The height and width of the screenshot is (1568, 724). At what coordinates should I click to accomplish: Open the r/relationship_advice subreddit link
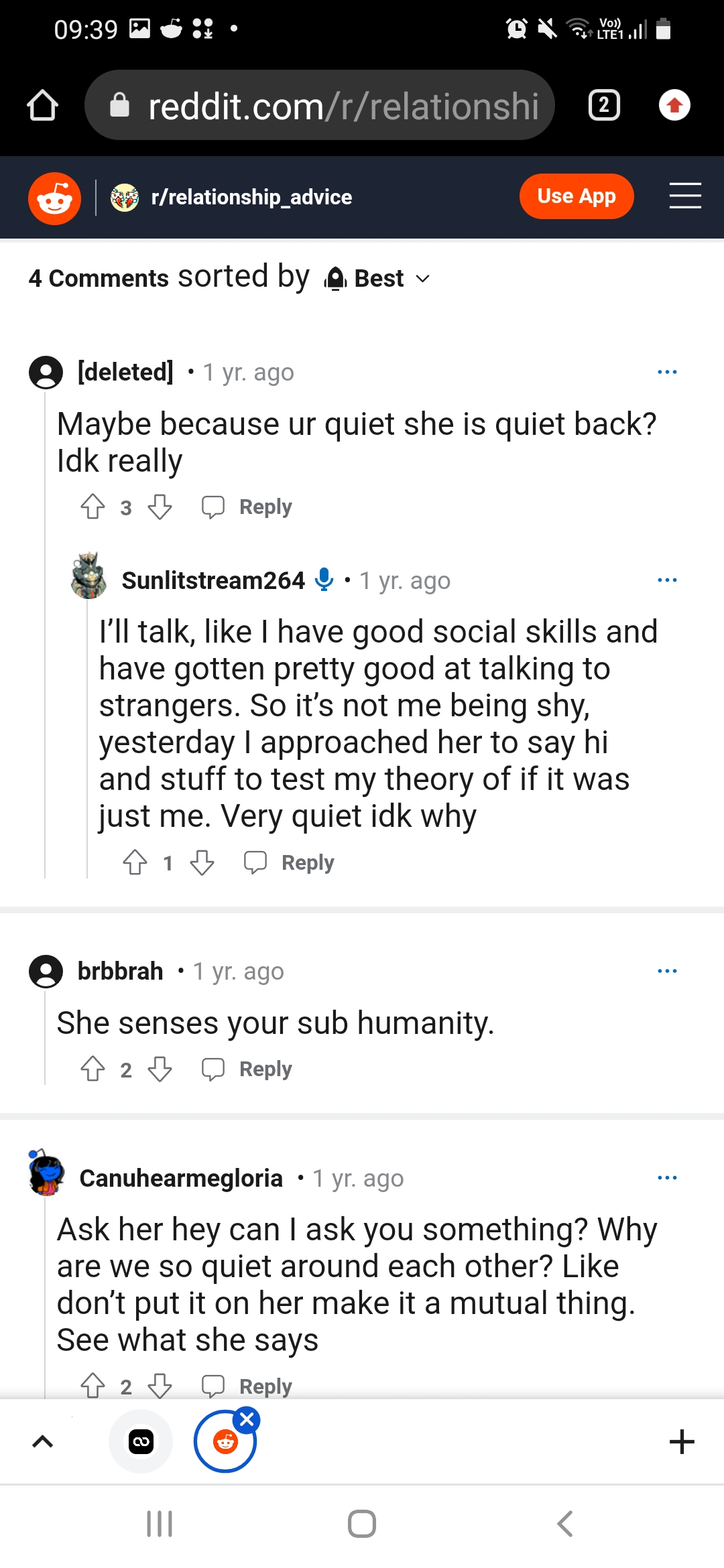[251, 198]
